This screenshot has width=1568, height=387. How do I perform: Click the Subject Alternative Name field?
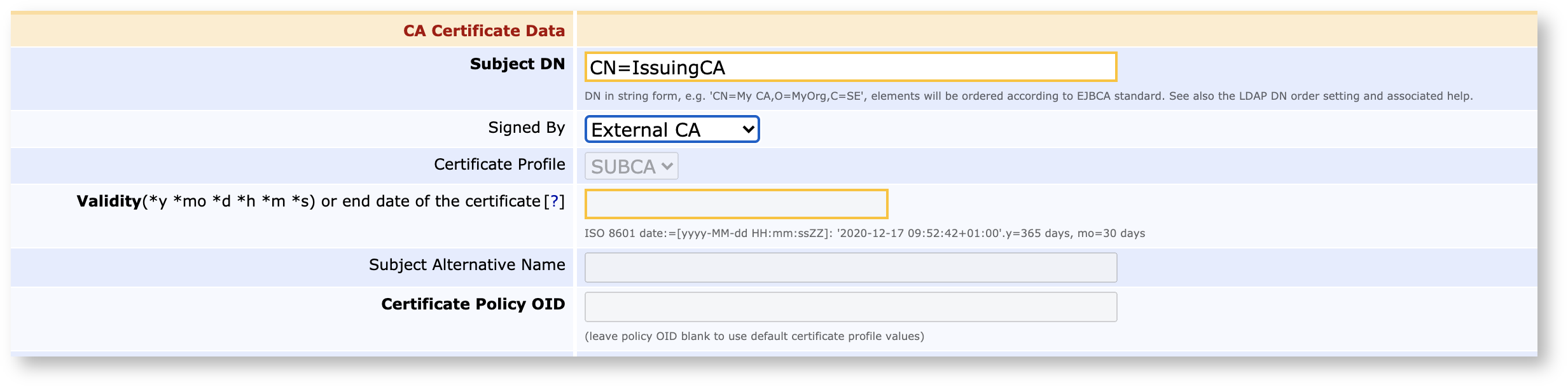click(x=850, y=268)
